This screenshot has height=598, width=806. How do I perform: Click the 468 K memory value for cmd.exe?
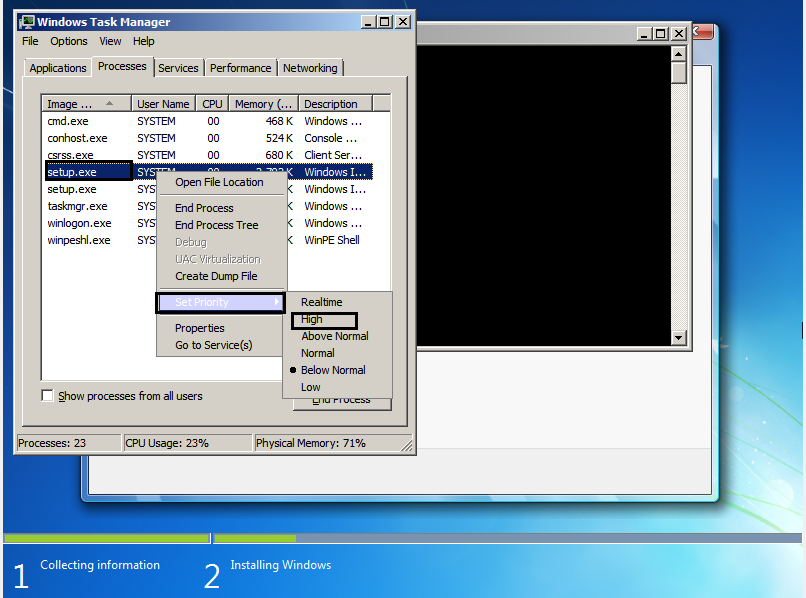pyautogui.click(x=279, y=121)
